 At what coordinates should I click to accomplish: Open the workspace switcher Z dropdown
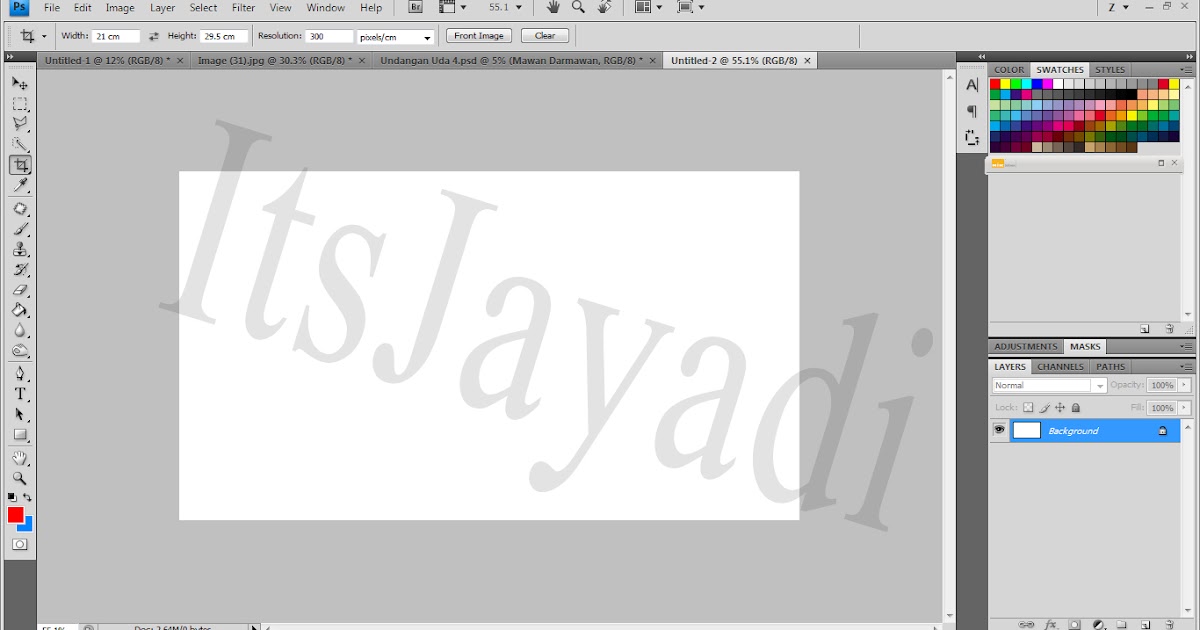click(1118, 7)
